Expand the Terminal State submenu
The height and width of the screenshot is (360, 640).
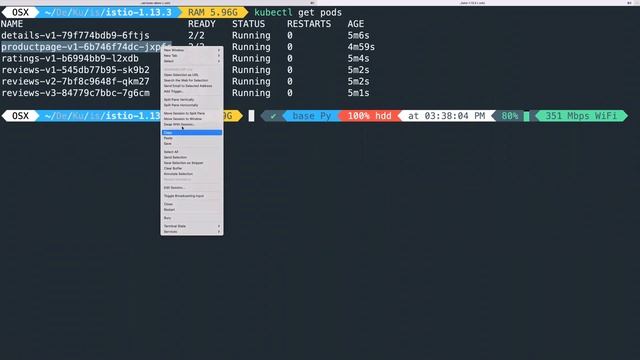coord(192,226)
